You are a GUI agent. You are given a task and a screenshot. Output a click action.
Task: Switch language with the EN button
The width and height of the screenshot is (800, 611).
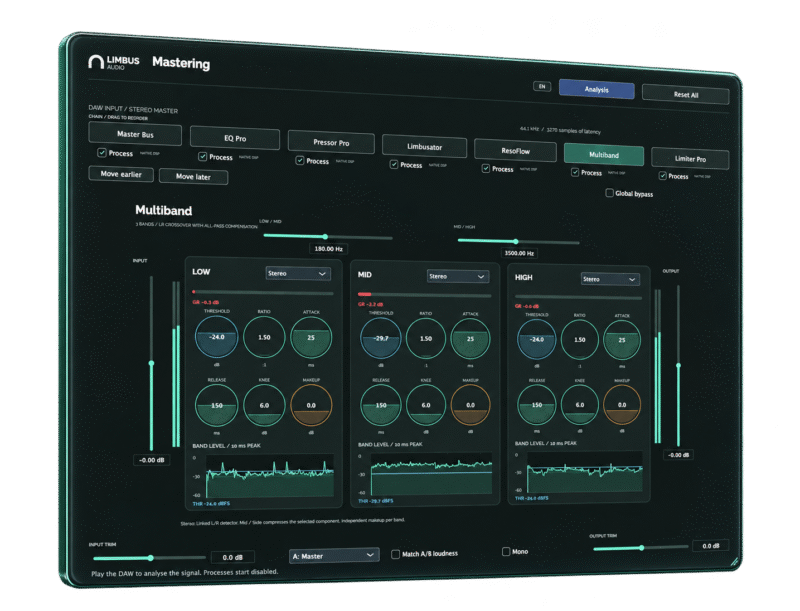[x=542, y=86]
